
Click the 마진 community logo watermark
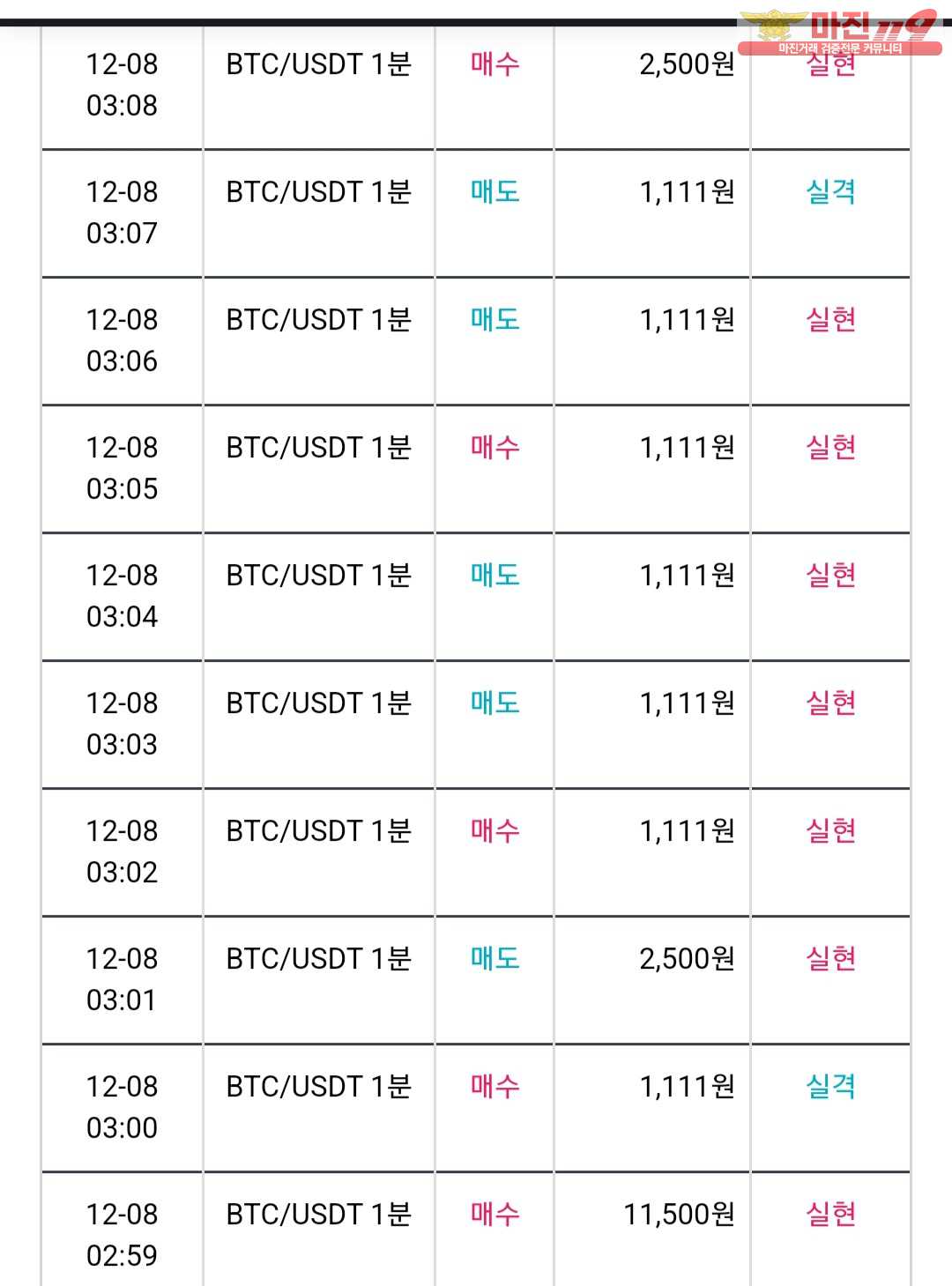tap(839, 33)
